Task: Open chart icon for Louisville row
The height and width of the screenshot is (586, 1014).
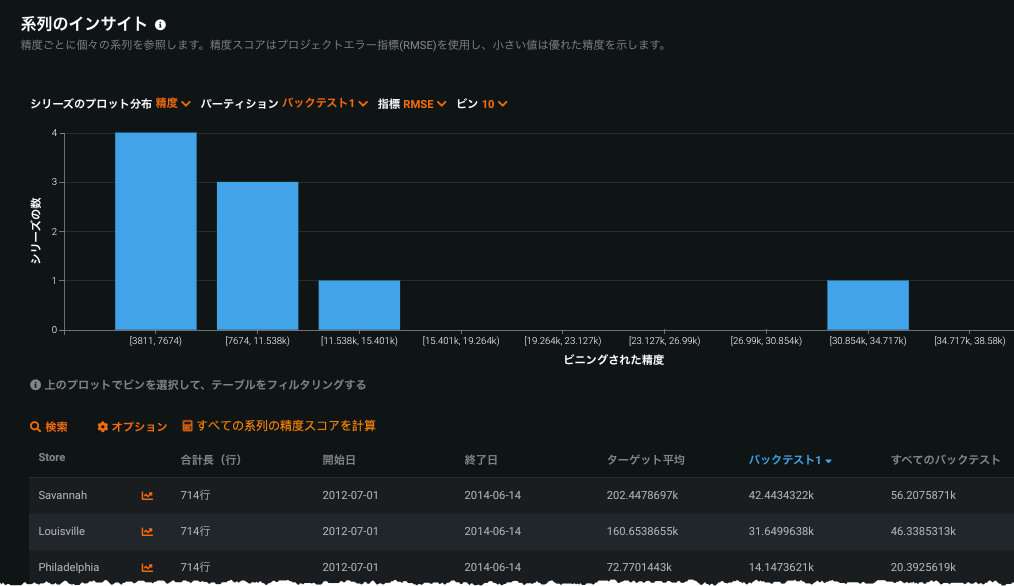Action: point(147,532)
